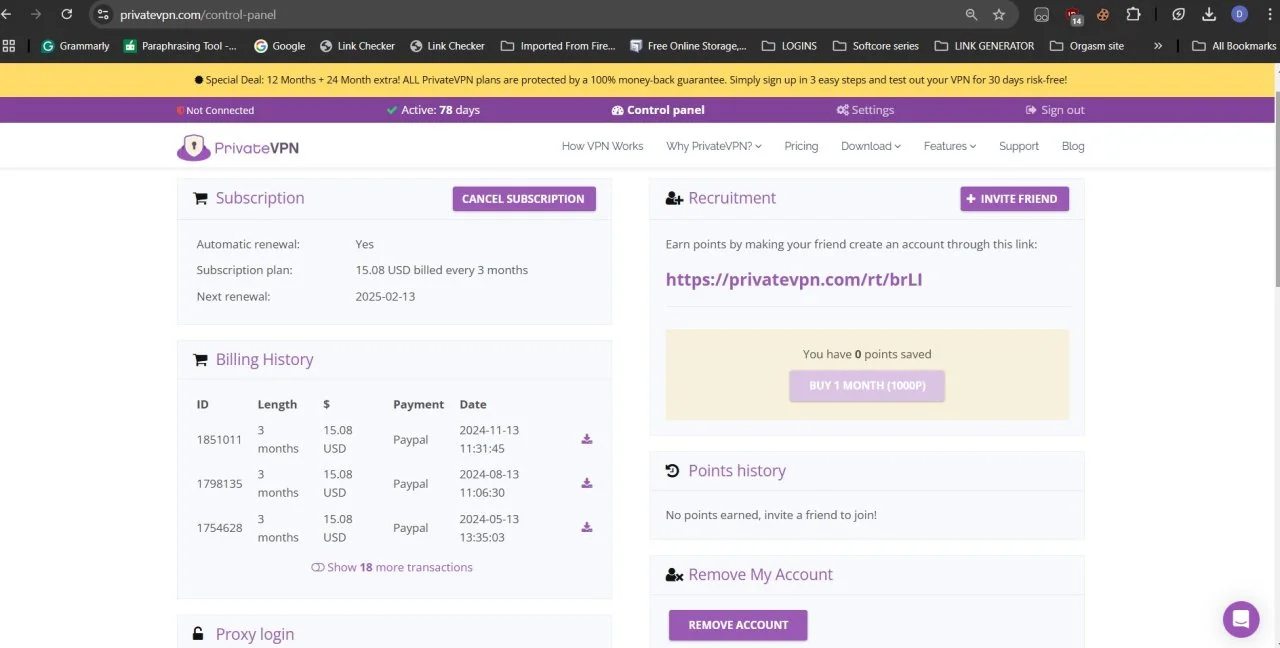
Task: Open the Blog page
Action: (x=1073, y=146)
